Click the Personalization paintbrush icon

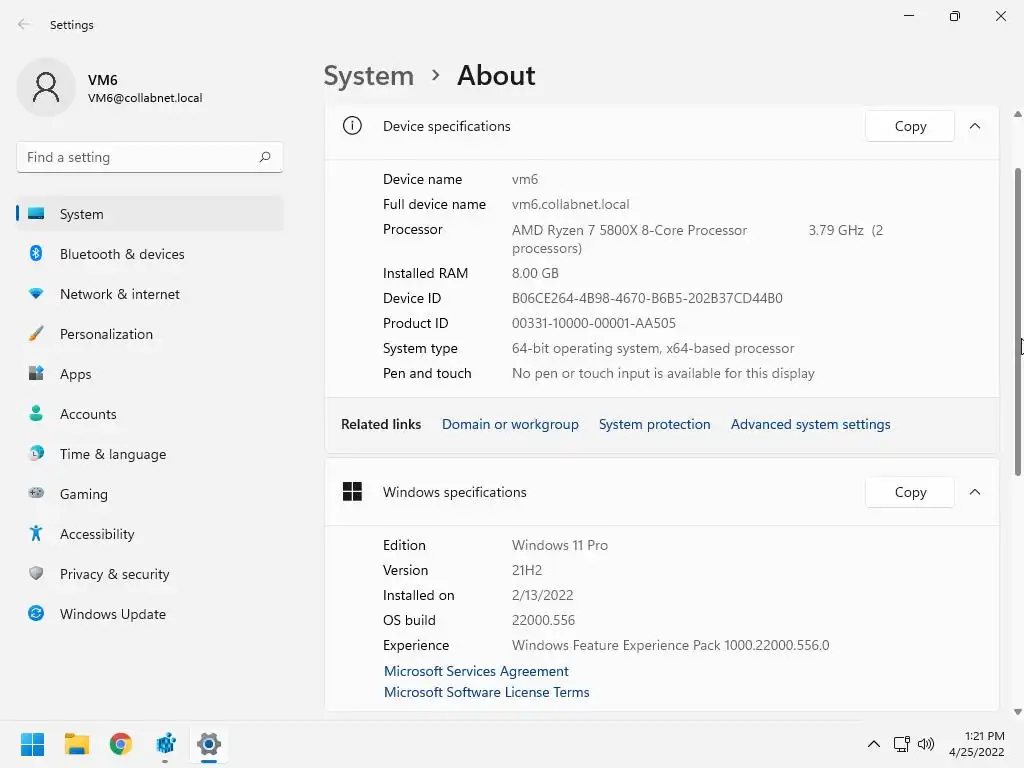click(x=36, y=334)
